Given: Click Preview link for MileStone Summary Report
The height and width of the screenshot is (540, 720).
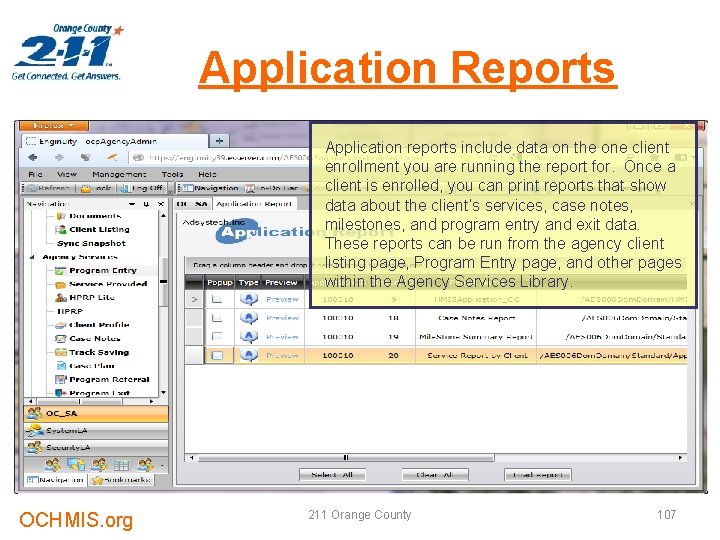Looking at the screenshot, I should (282, 337).
